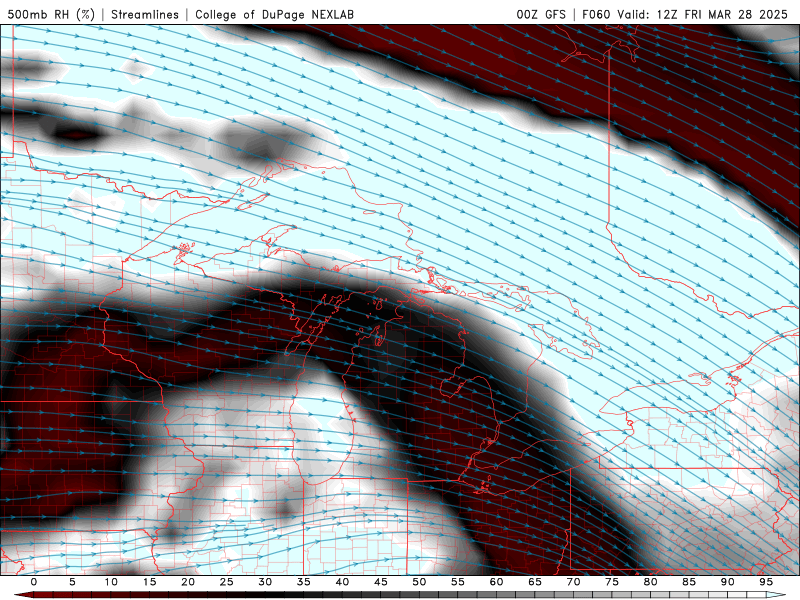Click the colorbar label "40"

[342, 582]
